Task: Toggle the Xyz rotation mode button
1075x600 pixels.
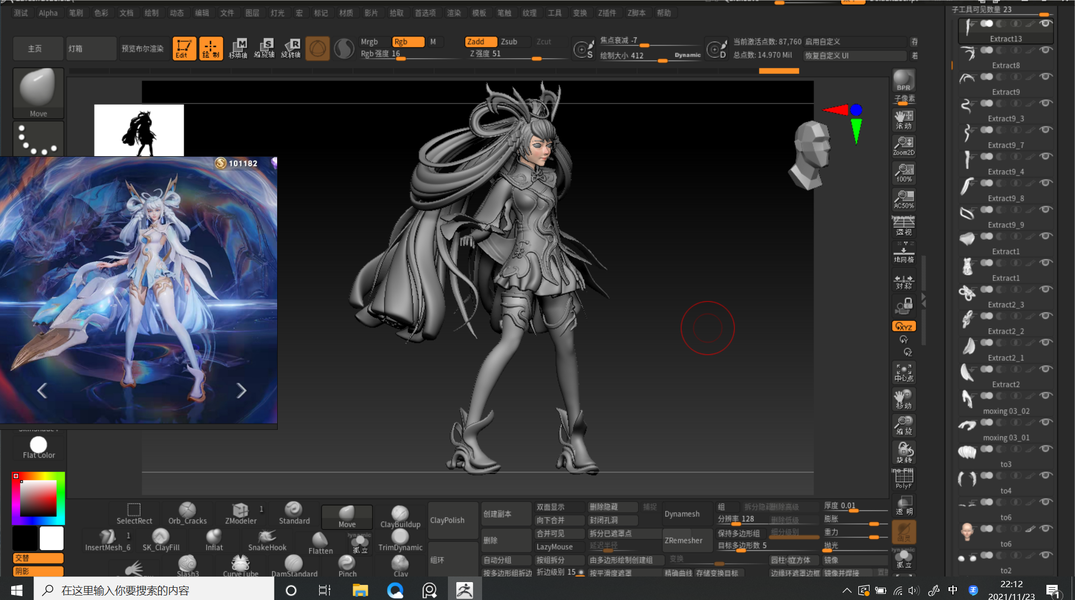Action: 904,326
